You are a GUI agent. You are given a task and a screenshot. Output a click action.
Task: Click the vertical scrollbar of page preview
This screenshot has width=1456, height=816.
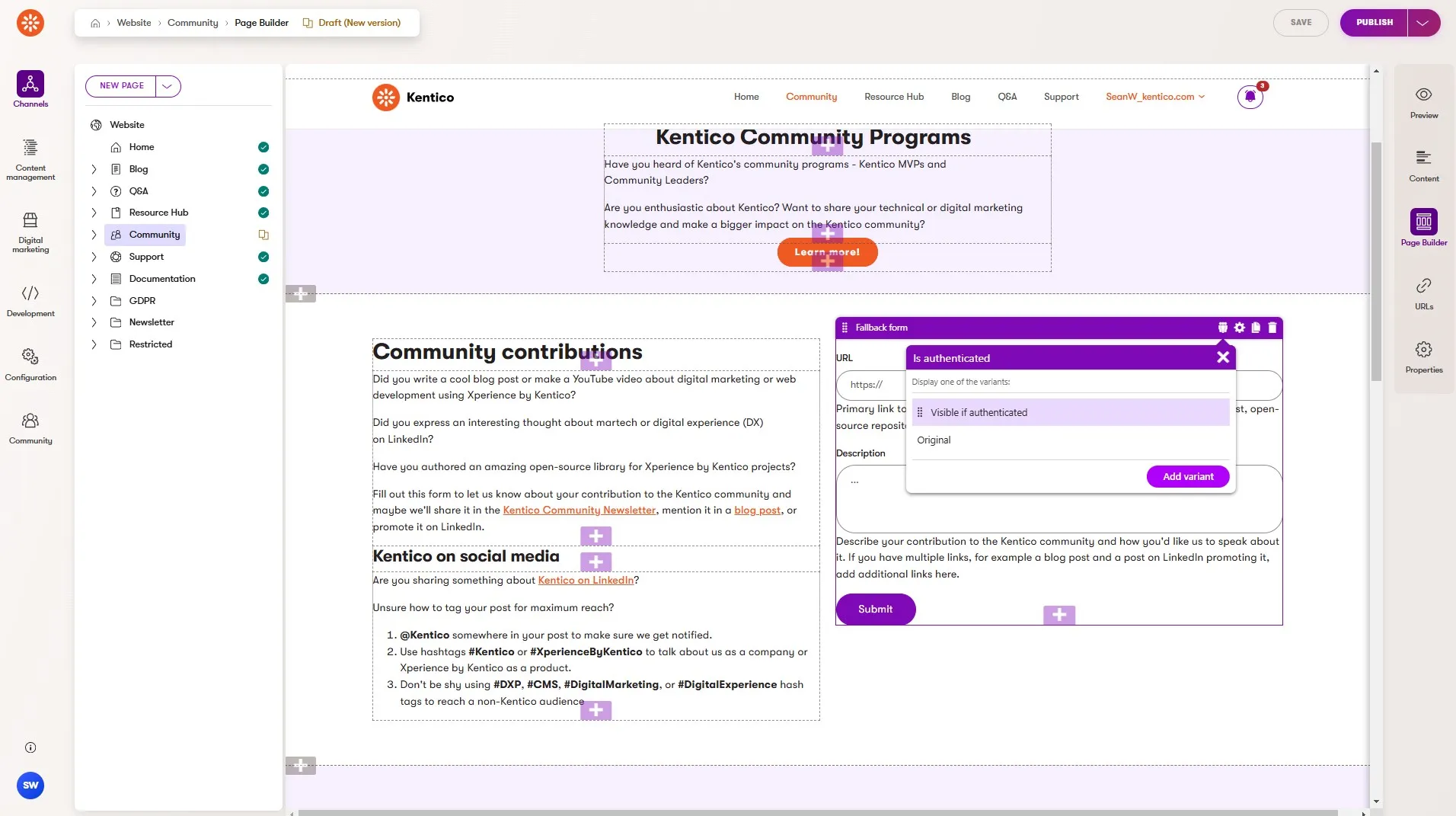coord(1375,261)
